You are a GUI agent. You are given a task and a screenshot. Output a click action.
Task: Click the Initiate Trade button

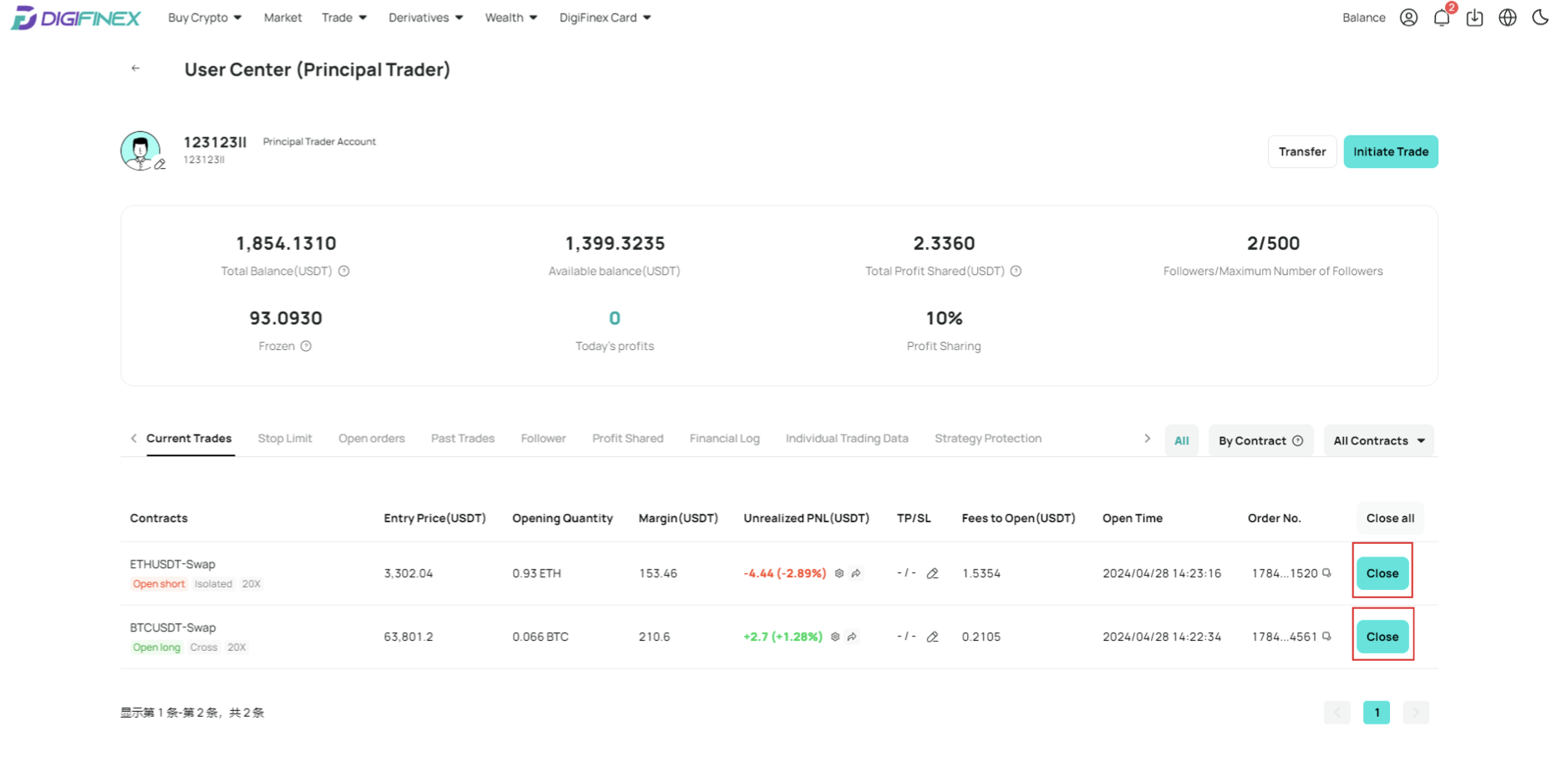1391,152
